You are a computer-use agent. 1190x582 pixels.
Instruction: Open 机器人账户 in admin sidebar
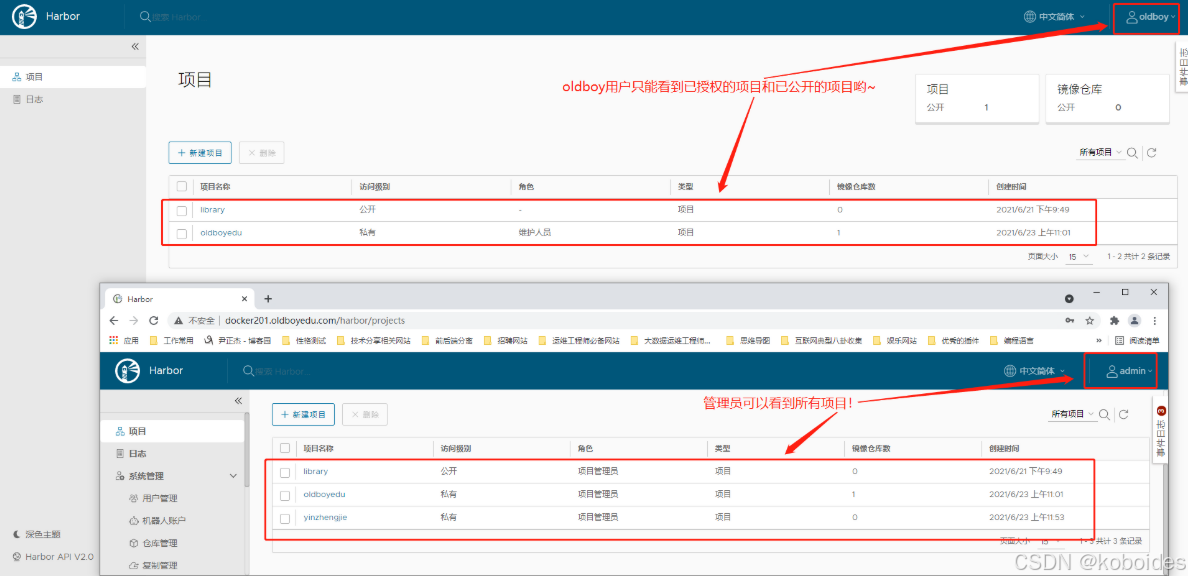point(158,521)
